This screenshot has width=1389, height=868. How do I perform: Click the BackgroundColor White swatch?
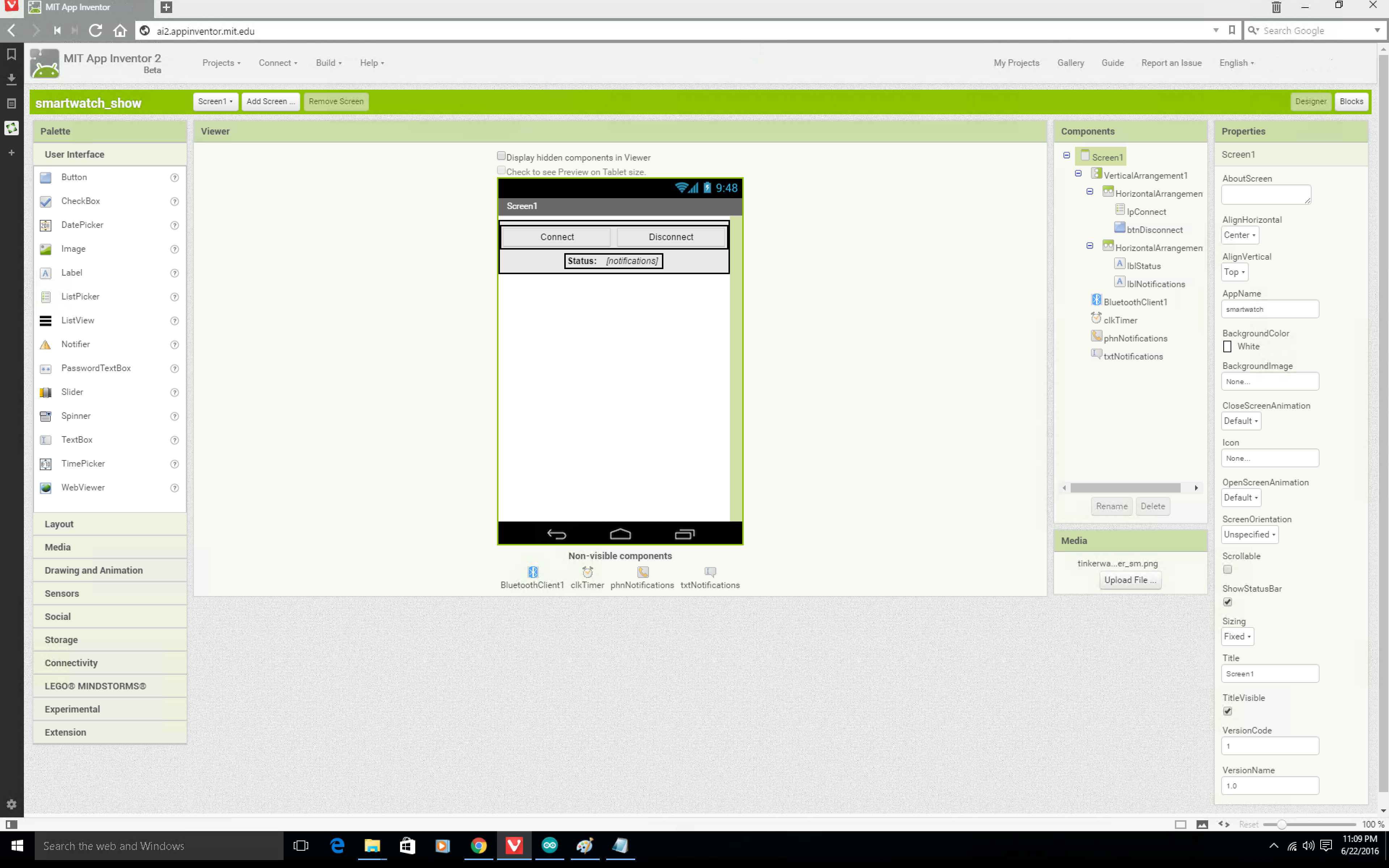[x=1227, y=347]
